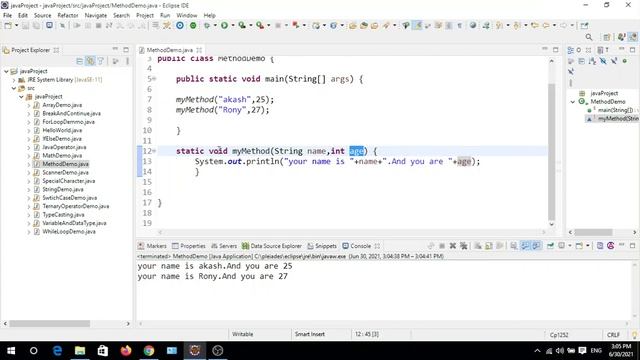Click code line 8 myMethod Rony call
The image size is (640, 360).
222,110
